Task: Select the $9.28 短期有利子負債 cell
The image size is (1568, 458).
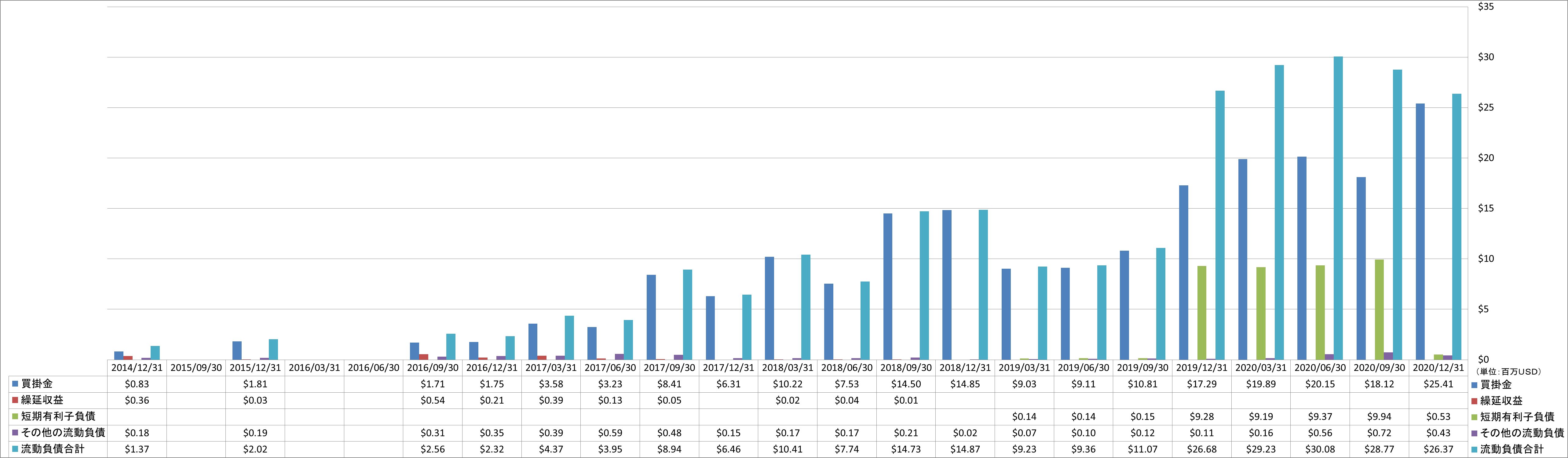Action: pos(1201,417)
